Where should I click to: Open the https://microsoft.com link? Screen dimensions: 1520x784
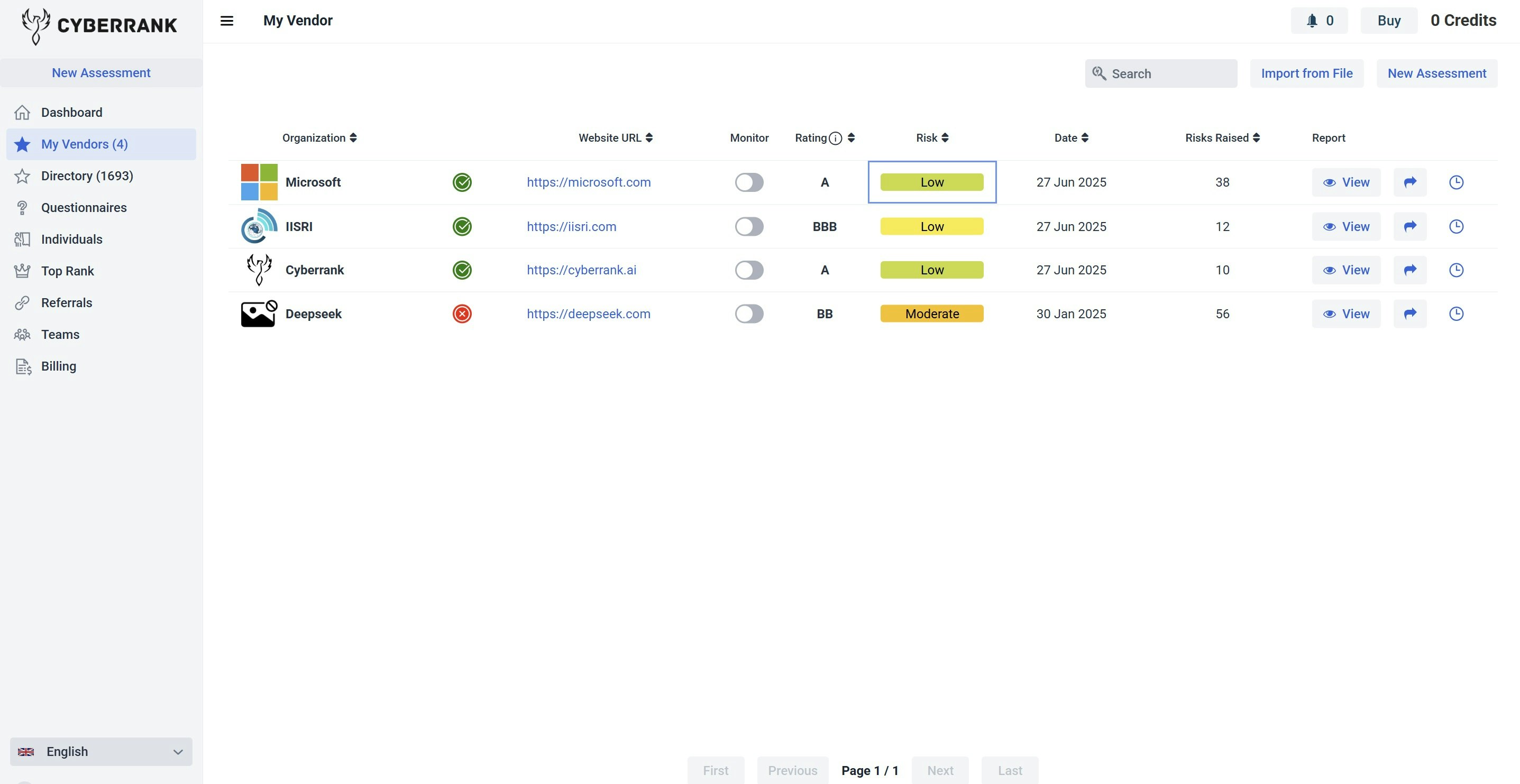click(x=588, y=182)
